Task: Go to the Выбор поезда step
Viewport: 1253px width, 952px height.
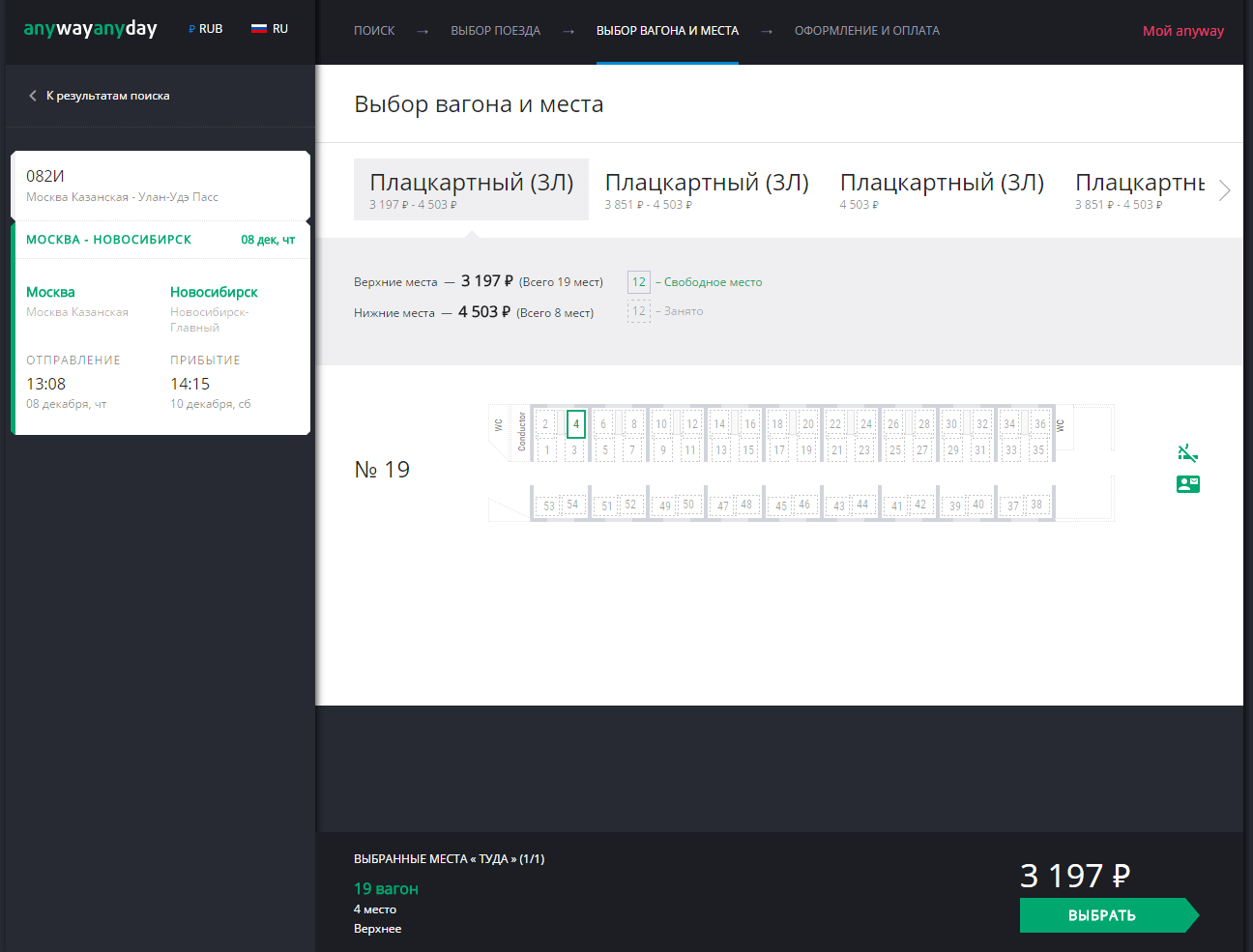Action: tap(495, 31)
